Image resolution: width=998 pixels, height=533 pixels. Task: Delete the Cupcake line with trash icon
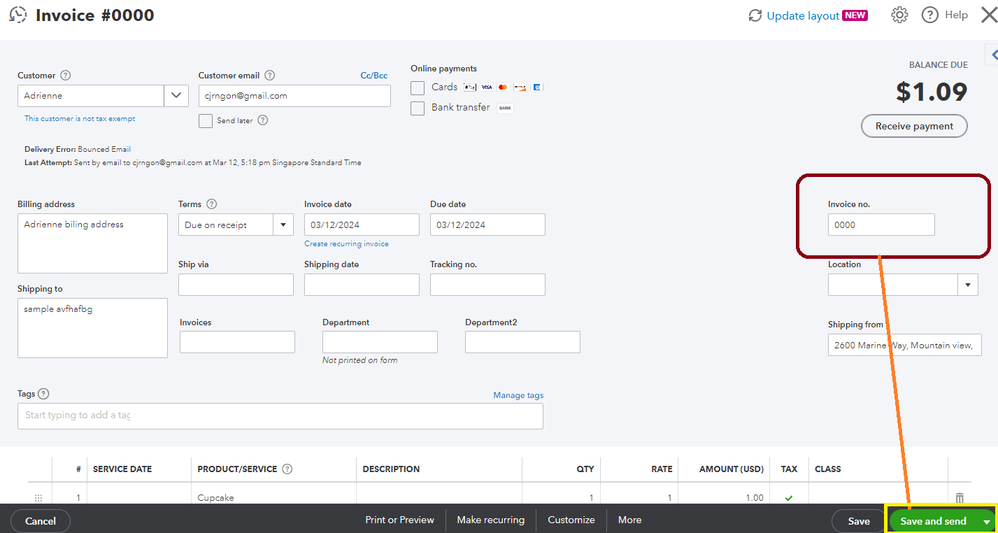[x=960, y=497]
